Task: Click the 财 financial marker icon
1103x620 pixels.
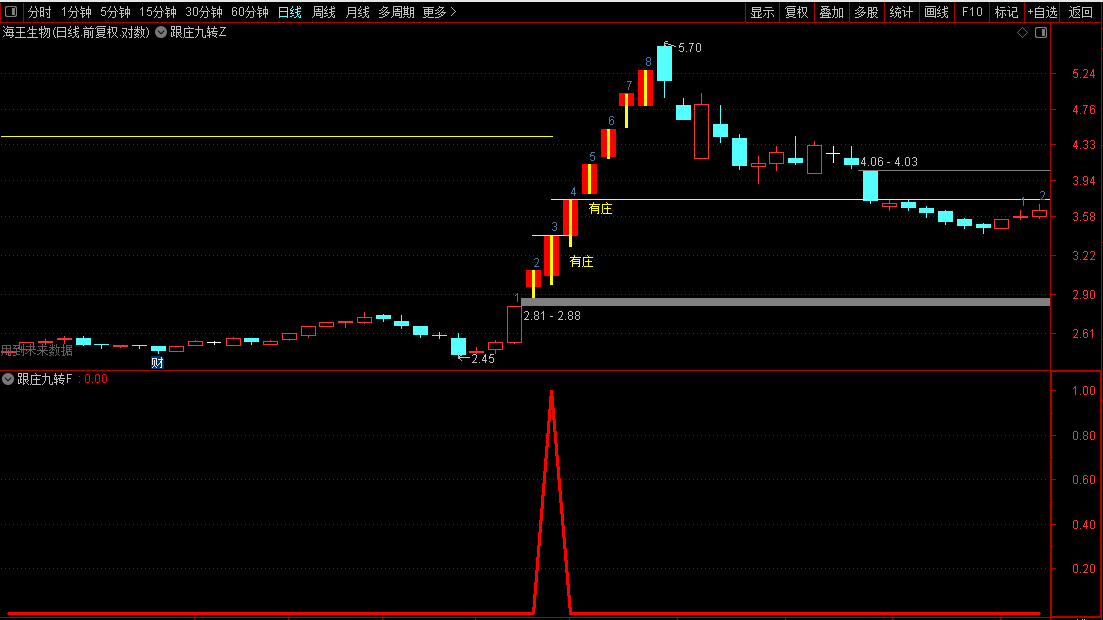Action: [158, 362]
